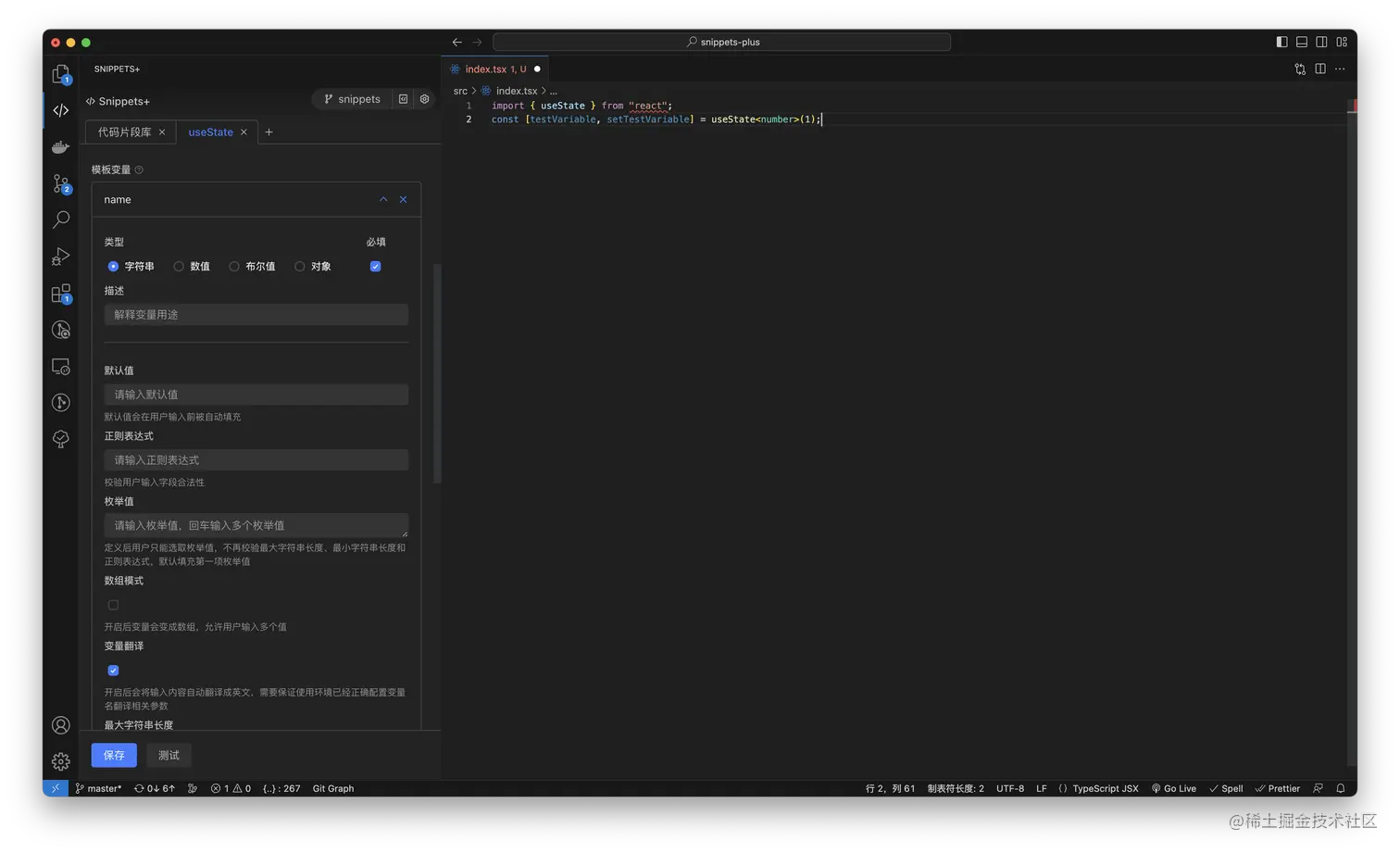Collapse the name variable panel

(x=383, y=199)
